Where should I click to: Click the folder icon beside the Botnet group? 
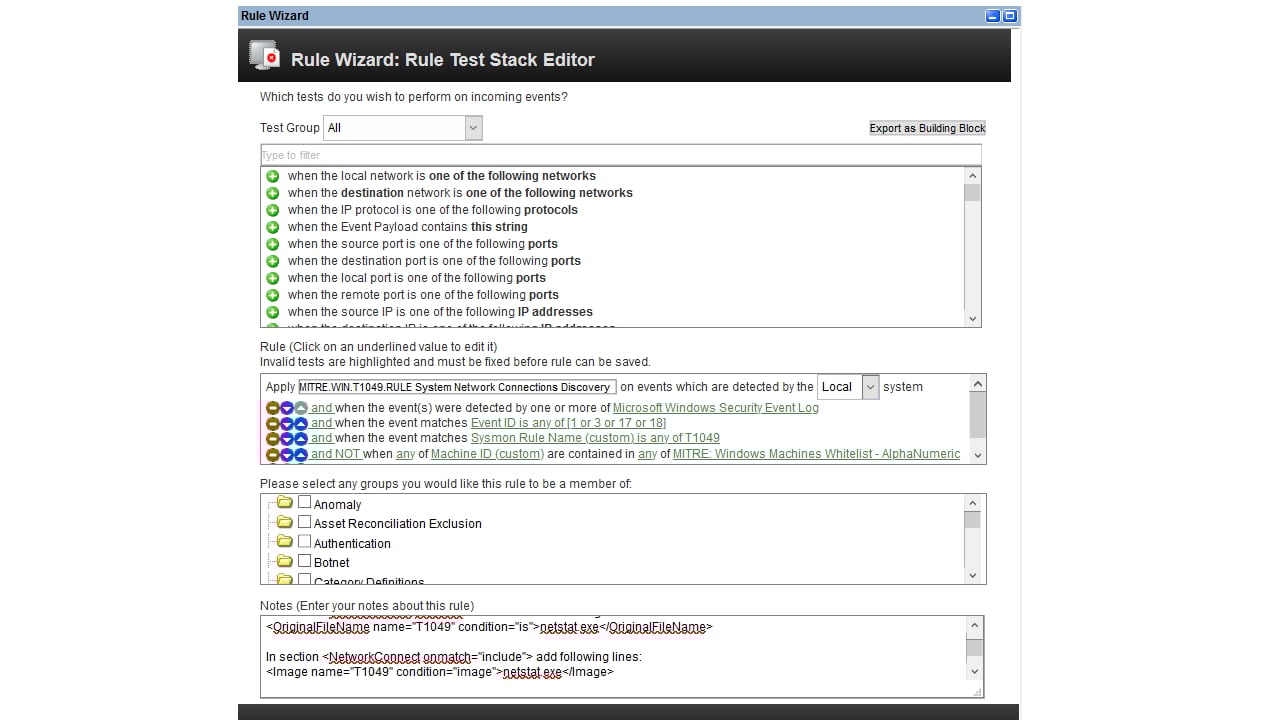(x=284, y=561)
